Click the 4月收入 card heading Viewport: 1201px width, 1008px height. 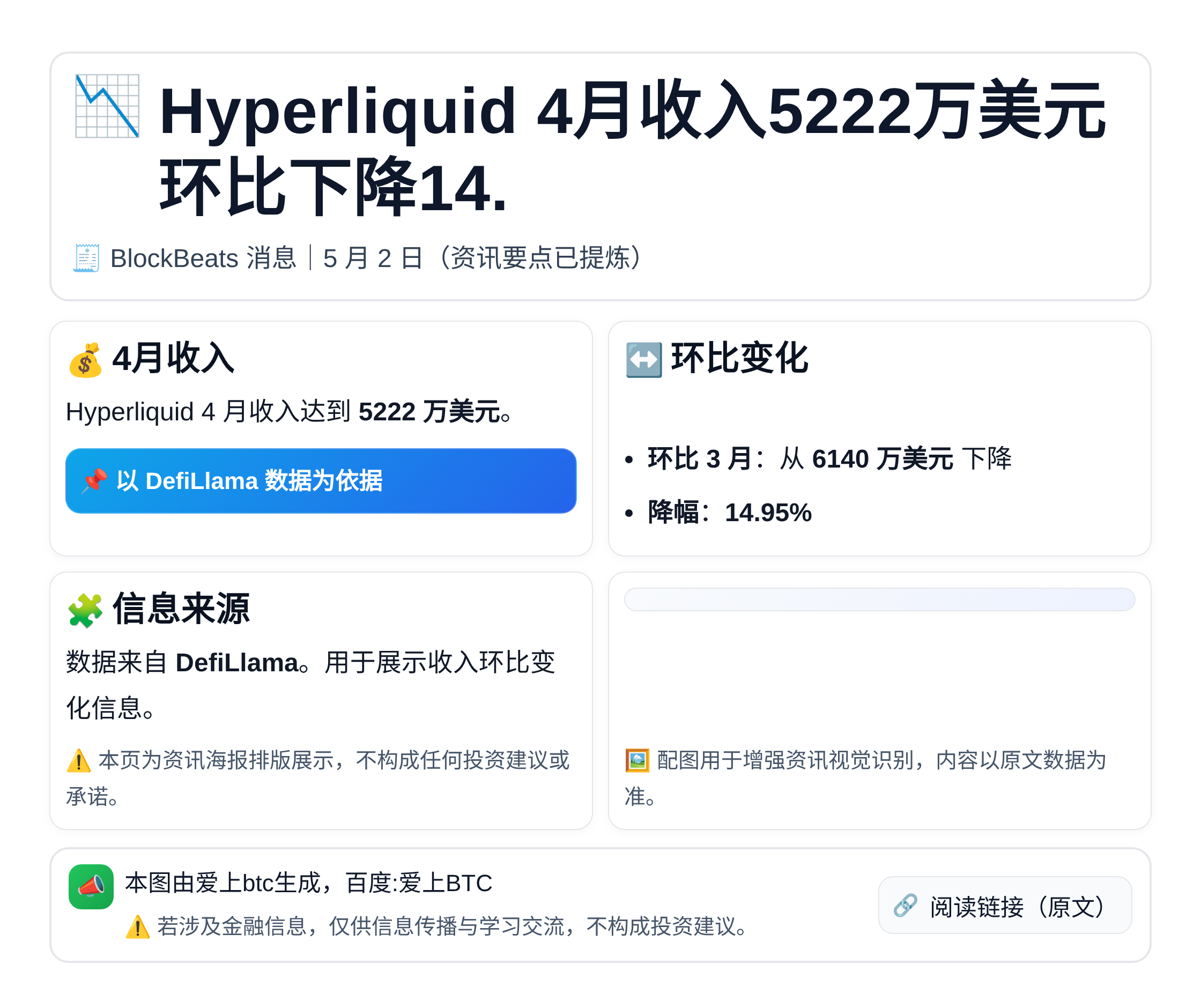[x=173, y=359]
